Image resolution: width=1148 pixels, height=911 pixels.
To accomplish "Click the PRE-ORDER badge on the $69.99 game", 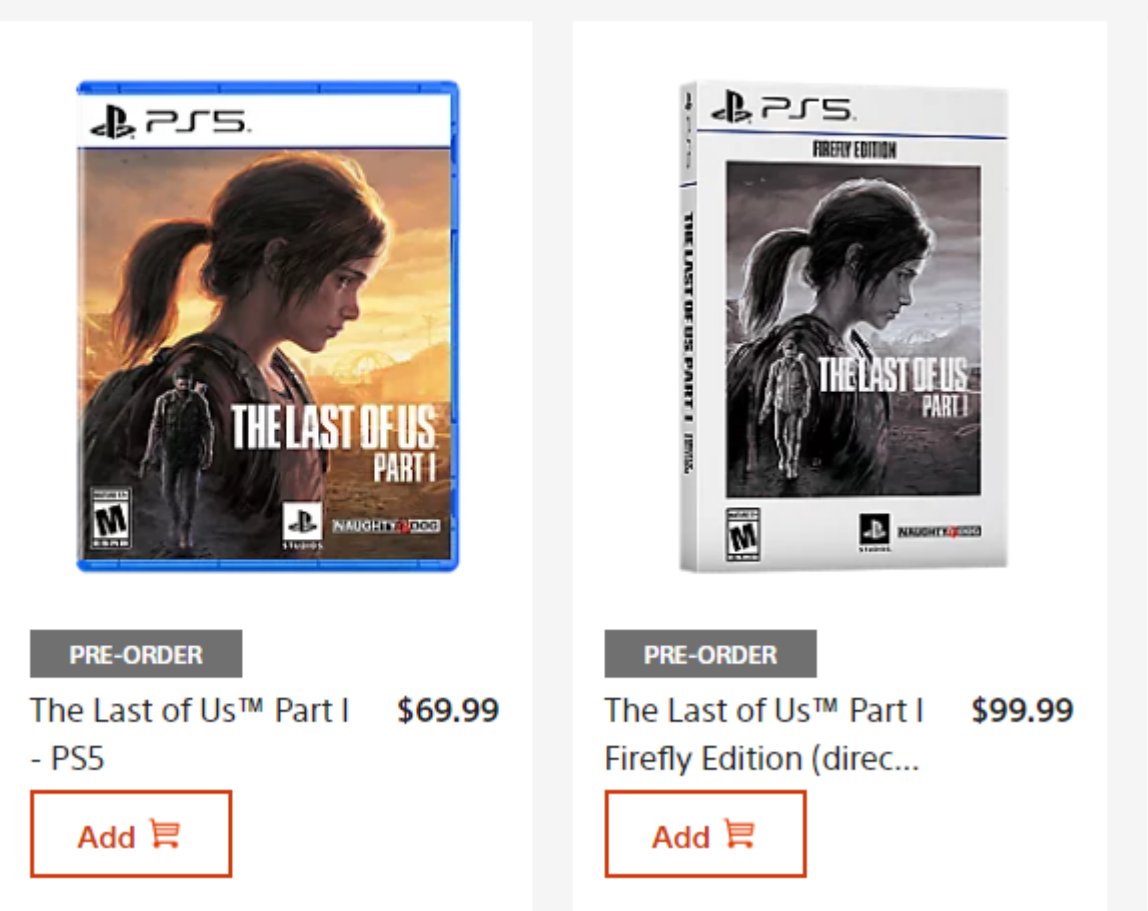I will coord(136,654).
